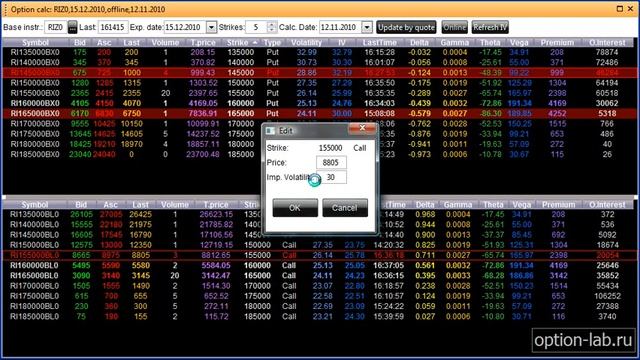Screen dimensions: 640x360
Task: Select row RI135000BX0
Action: coord(318,52)
